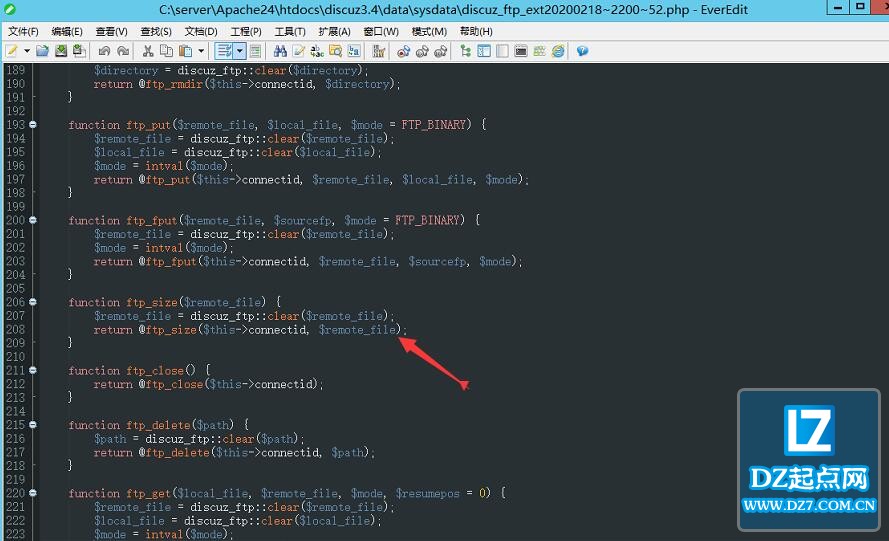Open the new file type dropdown arrow
The image size is (889, 541).
[27, 51]
